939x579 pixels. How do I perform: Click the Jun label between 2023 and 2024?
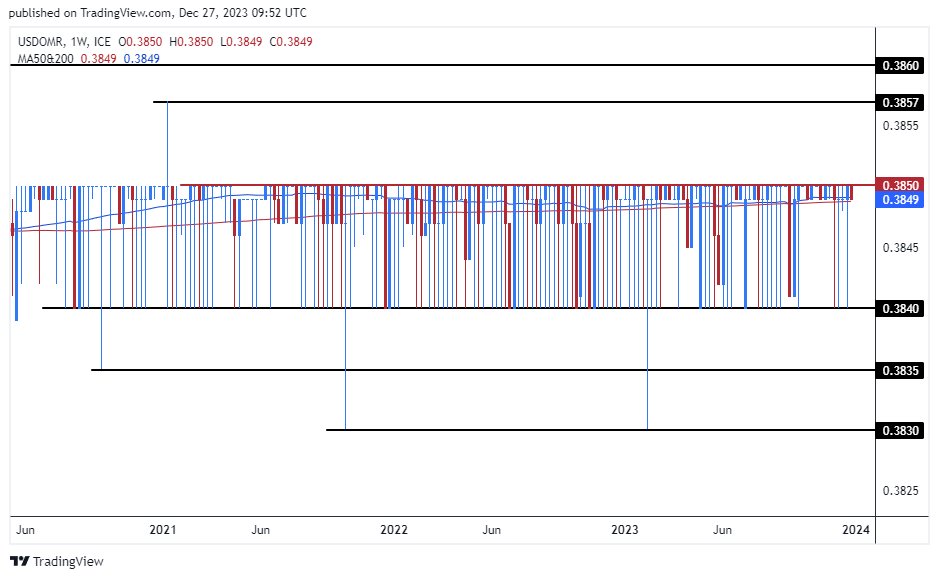click(722, 529)
